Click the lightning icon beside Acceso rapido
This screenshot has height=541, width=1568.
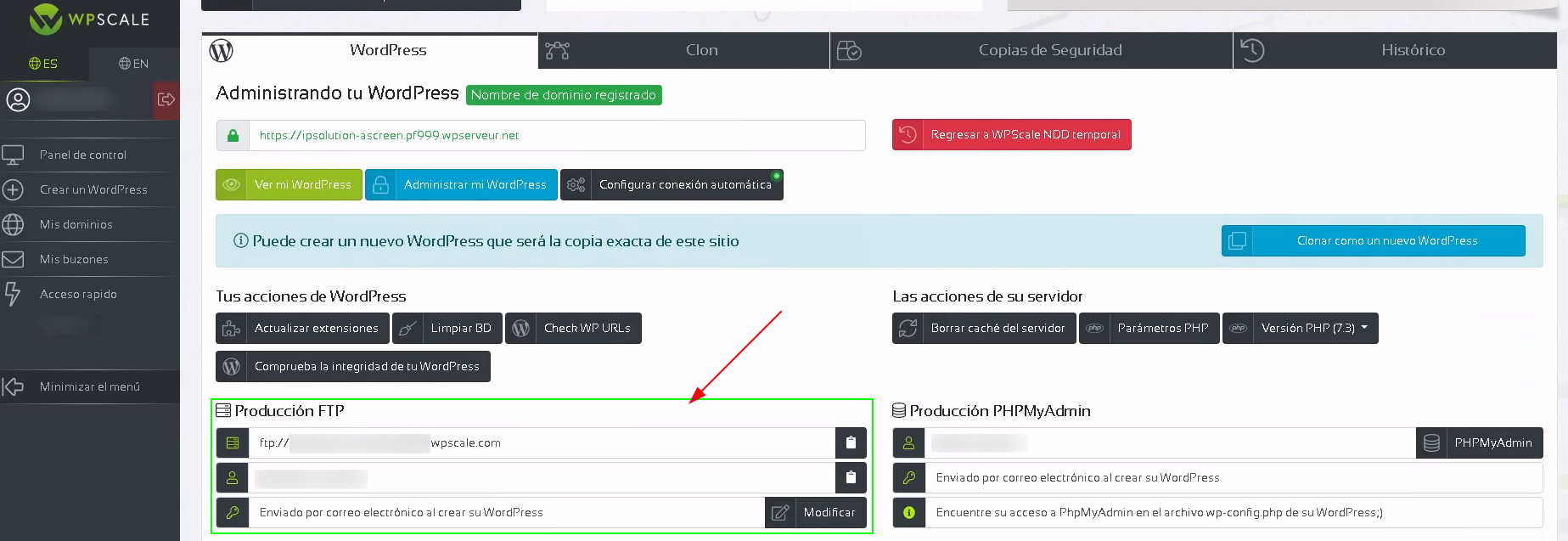pyautogui.click(x=12, y=294)
